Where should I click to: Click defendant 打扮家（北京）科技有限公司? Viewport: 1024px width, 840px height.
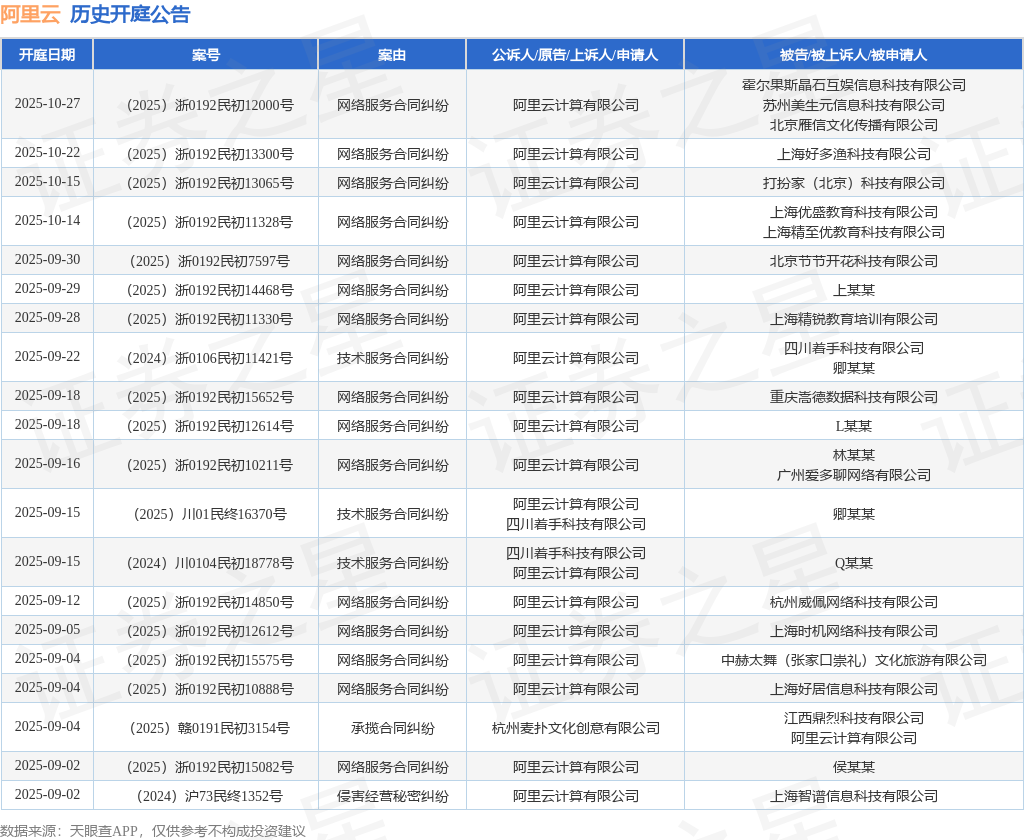click(x=854, y=183)
